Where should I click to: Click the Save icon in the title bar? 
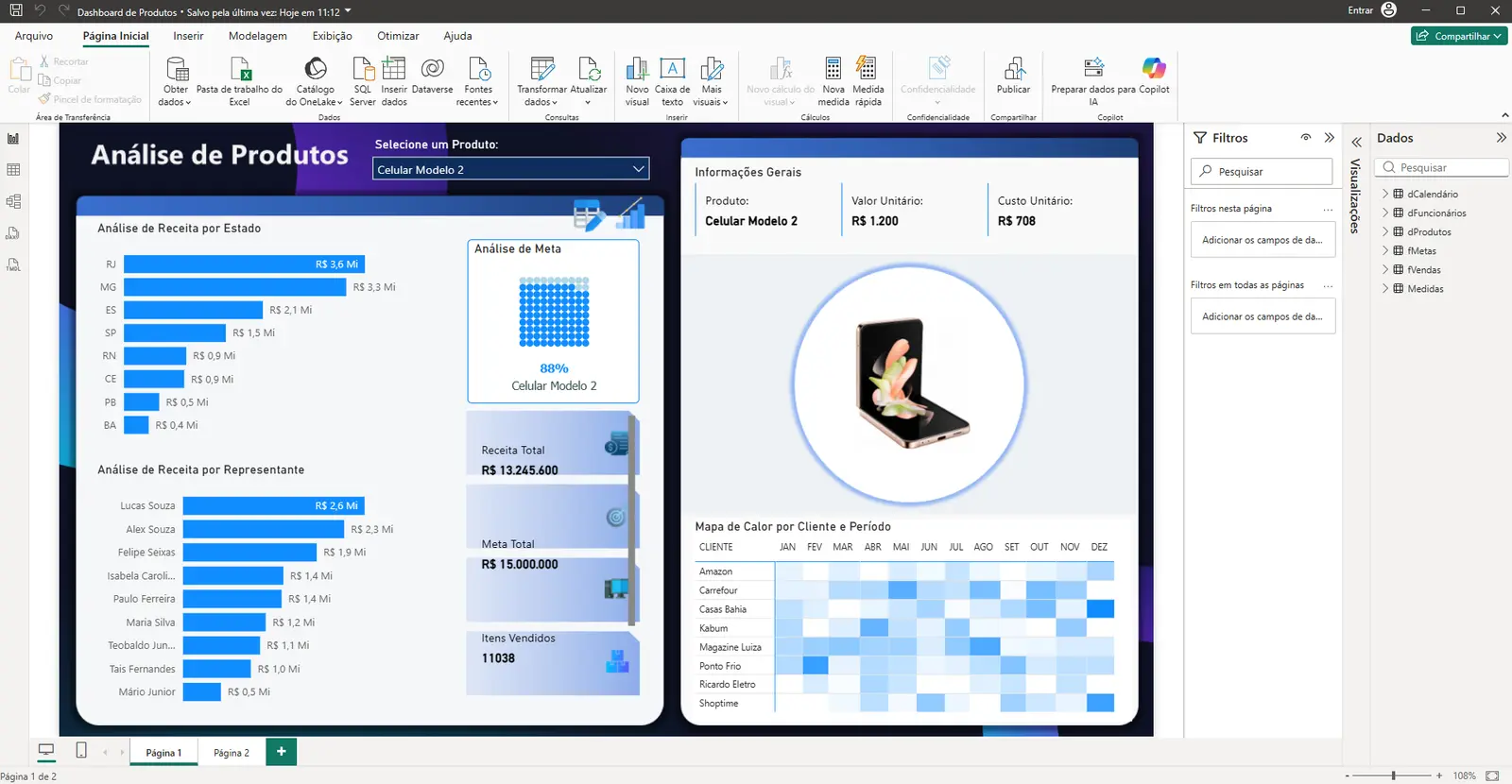pos(16,10)
